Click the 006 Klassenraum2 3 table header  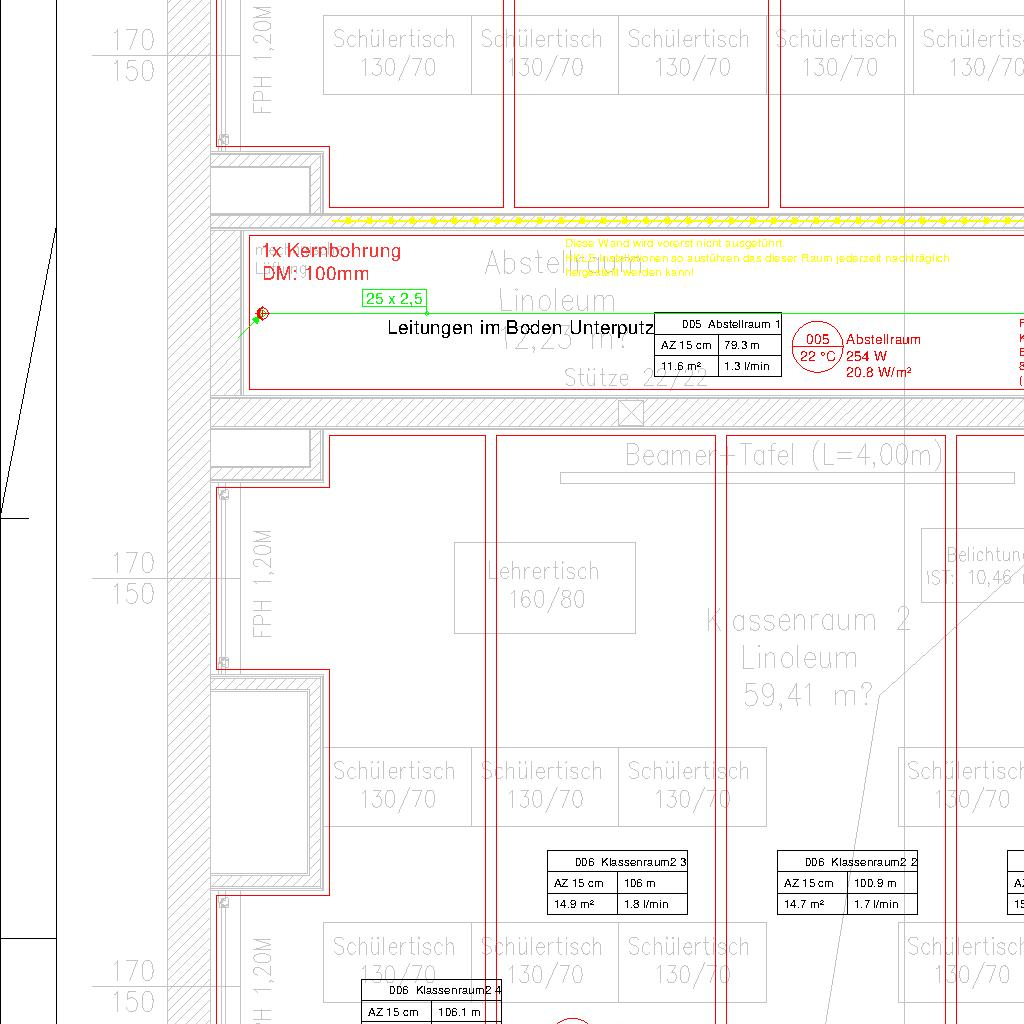[x=617, y=862]
